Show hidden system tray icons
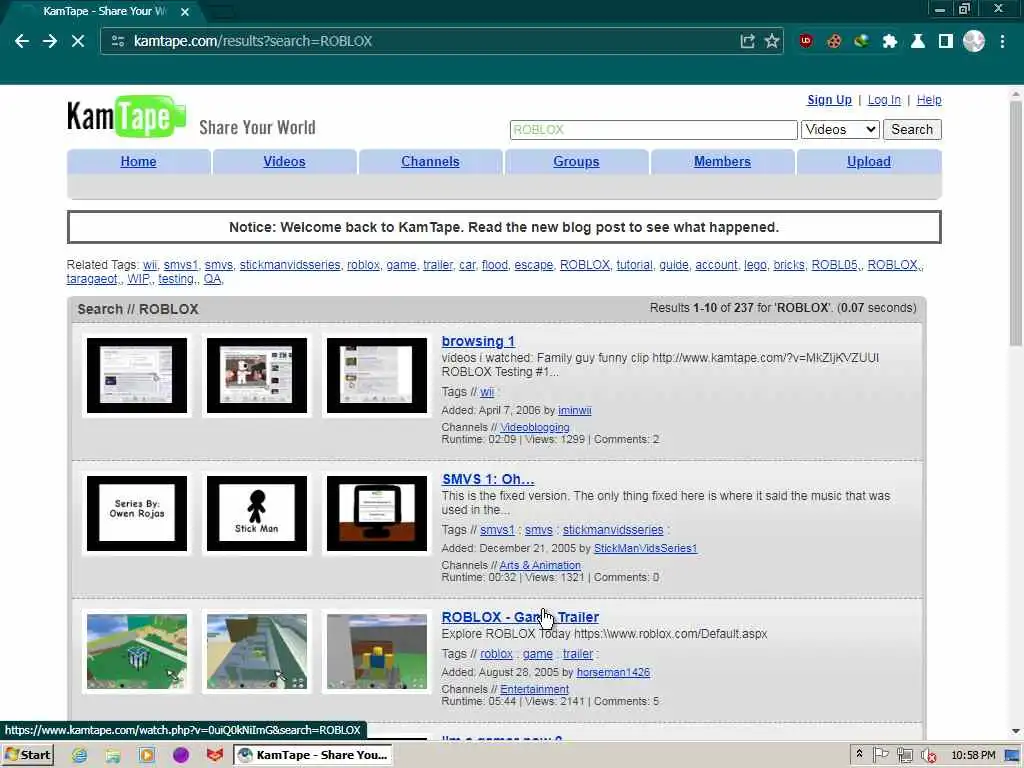The image size is (1024, 768). click(859, 754)
